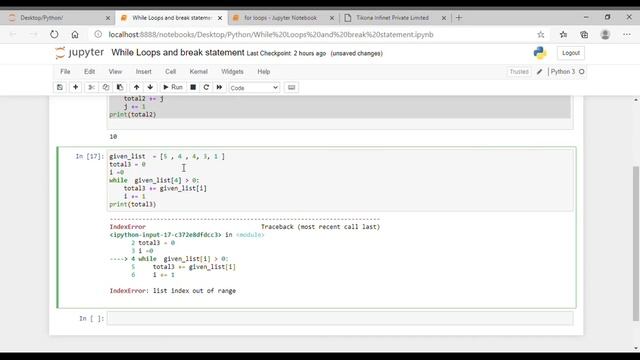Interrupt the kernel with the stop icon
This screenshot has height=360, width=640.
[x=193, y=87]
